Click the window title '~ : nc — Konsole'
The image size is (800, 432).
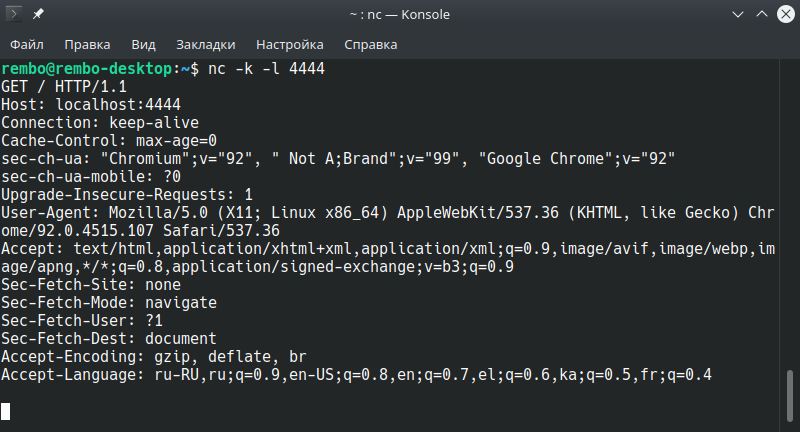(399, 15)
